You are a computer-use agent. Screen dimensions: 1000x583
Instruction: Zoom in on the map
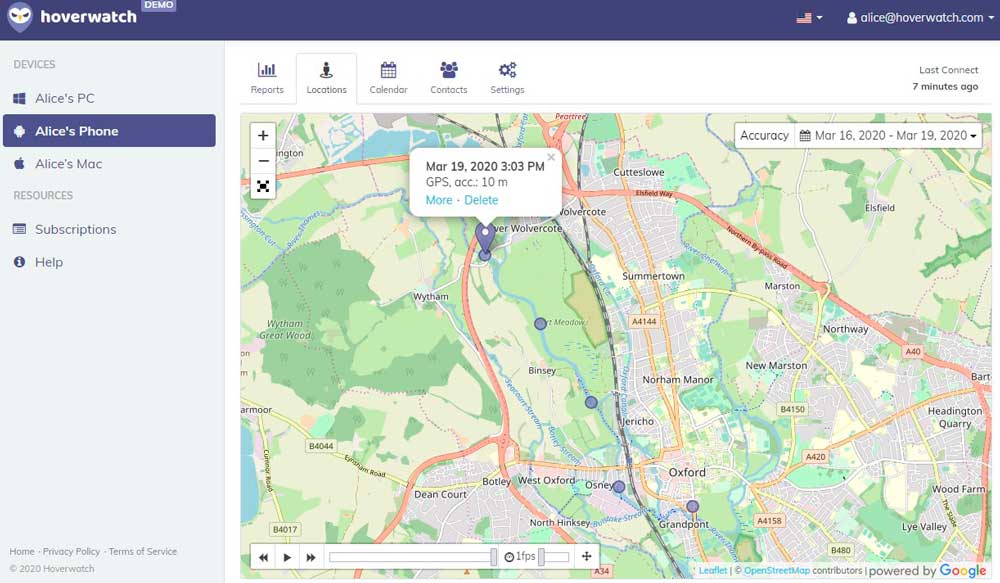(263, 136)
